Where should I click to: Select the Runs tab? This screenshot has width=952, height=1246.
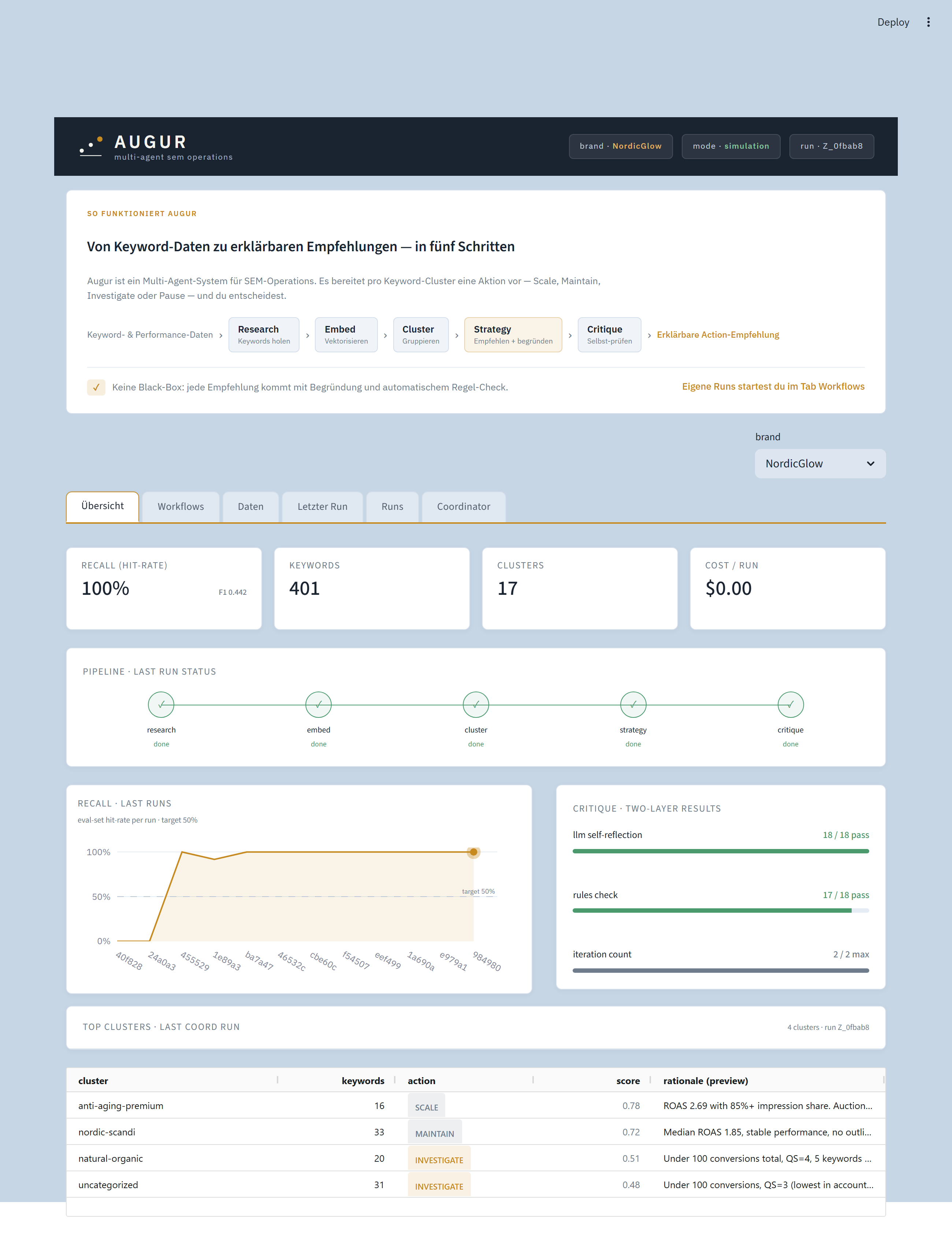point(392,507)
